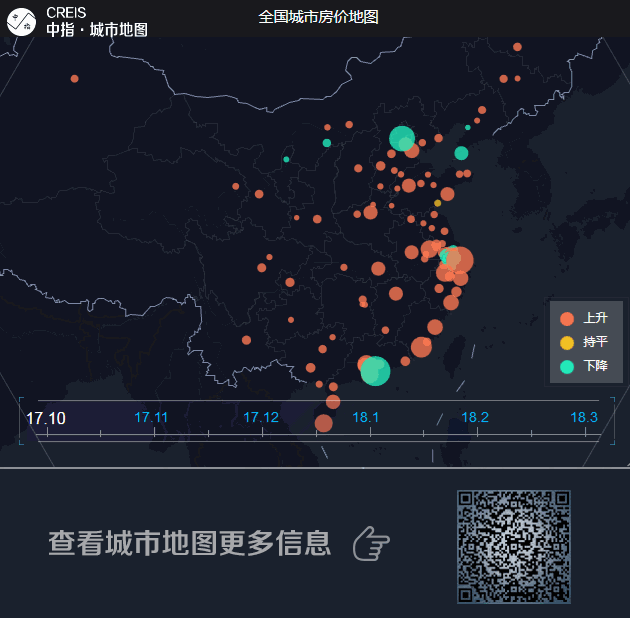
Task: Select 17.10 on the timeline
Action: click(46, 418)
